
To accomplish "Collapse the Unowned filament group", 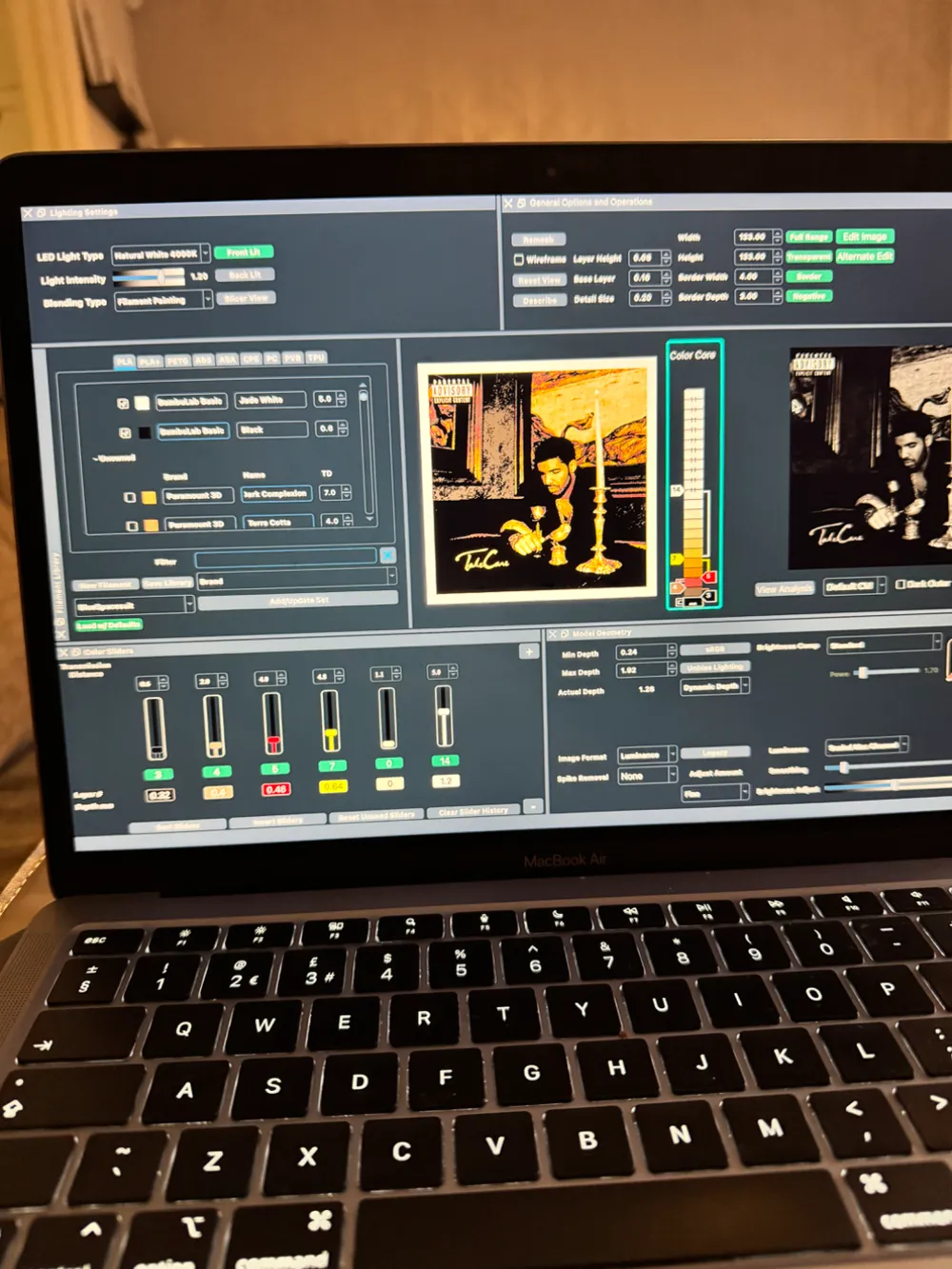I will 96,458.
